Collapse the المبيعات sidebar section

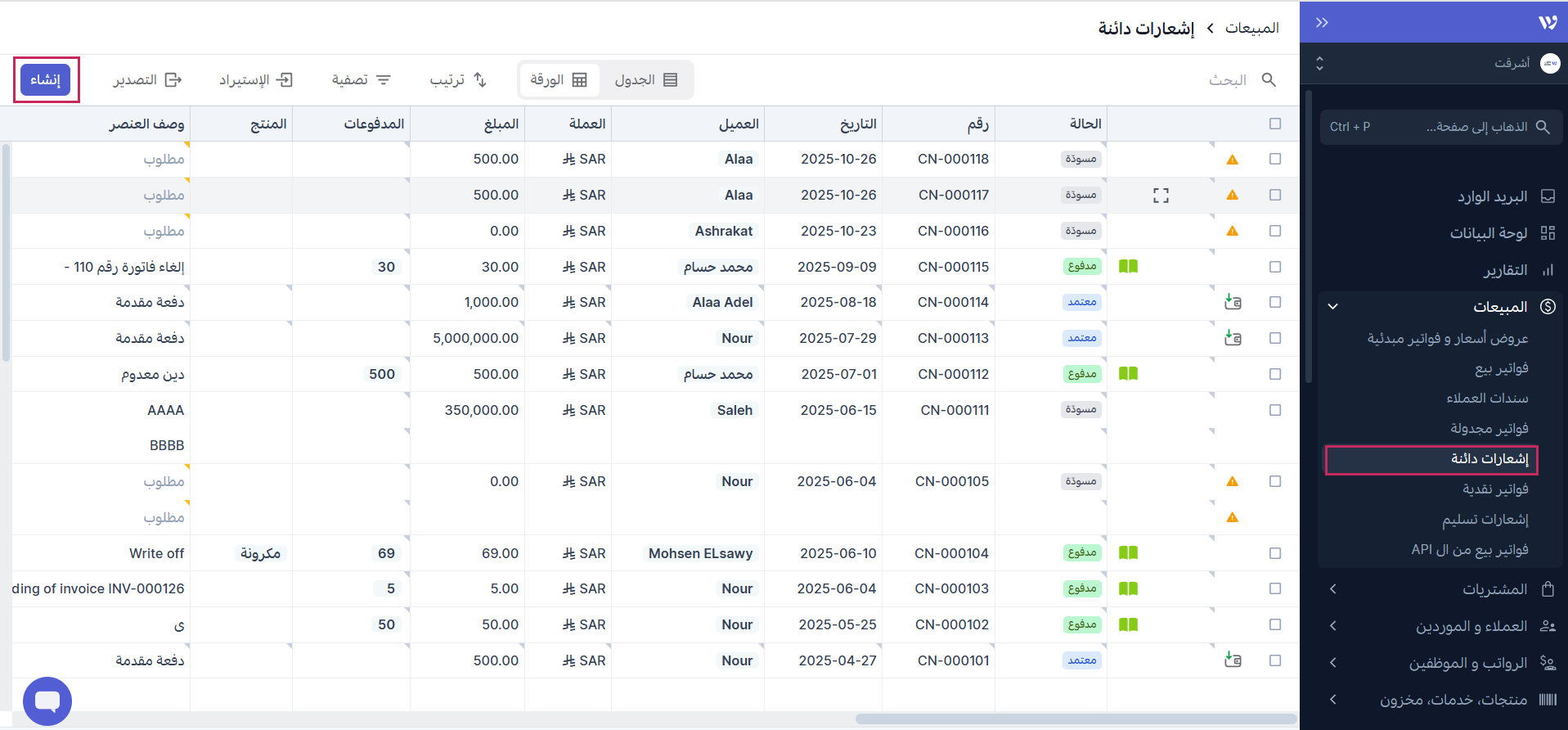pyautogui.click(x=1332, y=307)
